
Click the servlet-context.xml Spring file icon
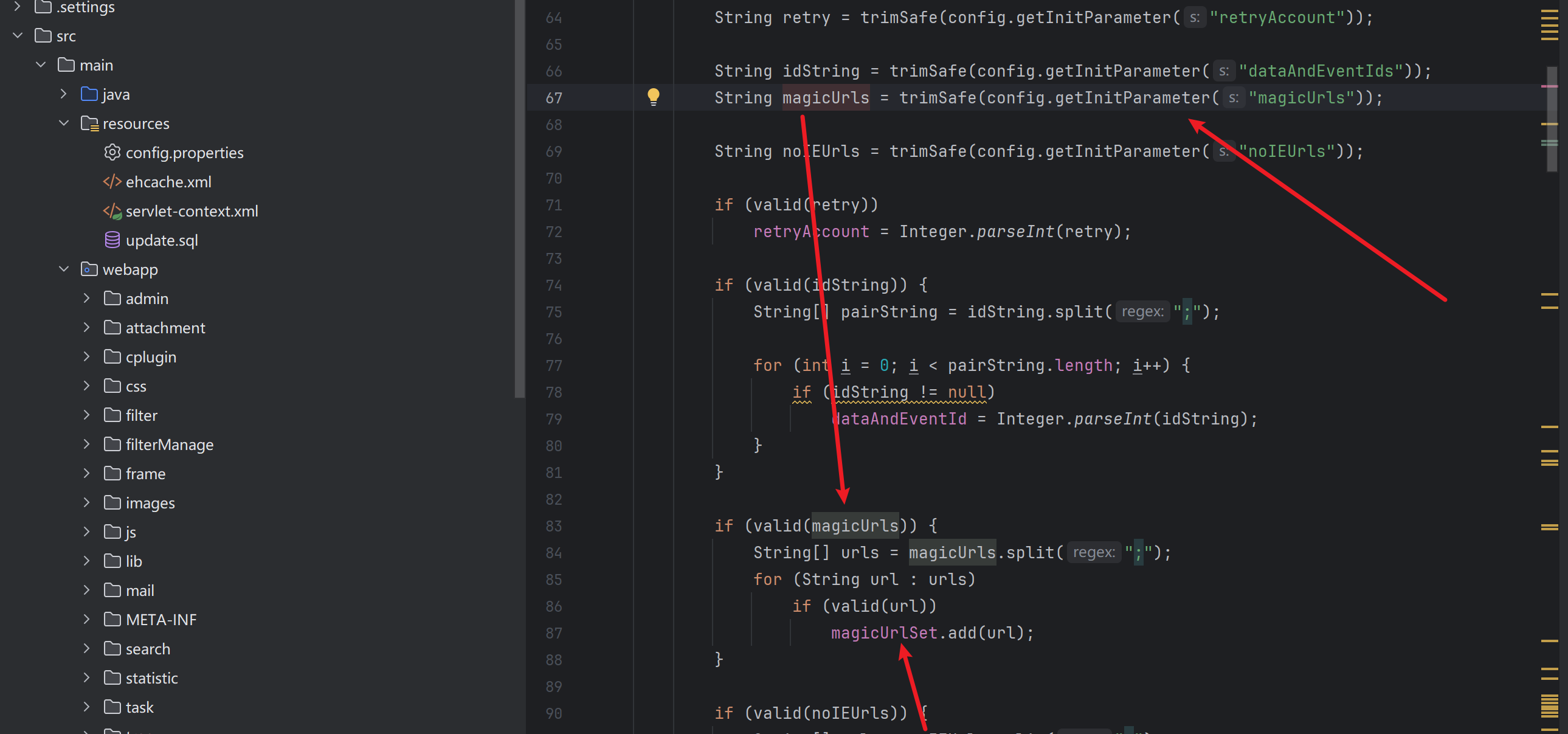[112, 210]
